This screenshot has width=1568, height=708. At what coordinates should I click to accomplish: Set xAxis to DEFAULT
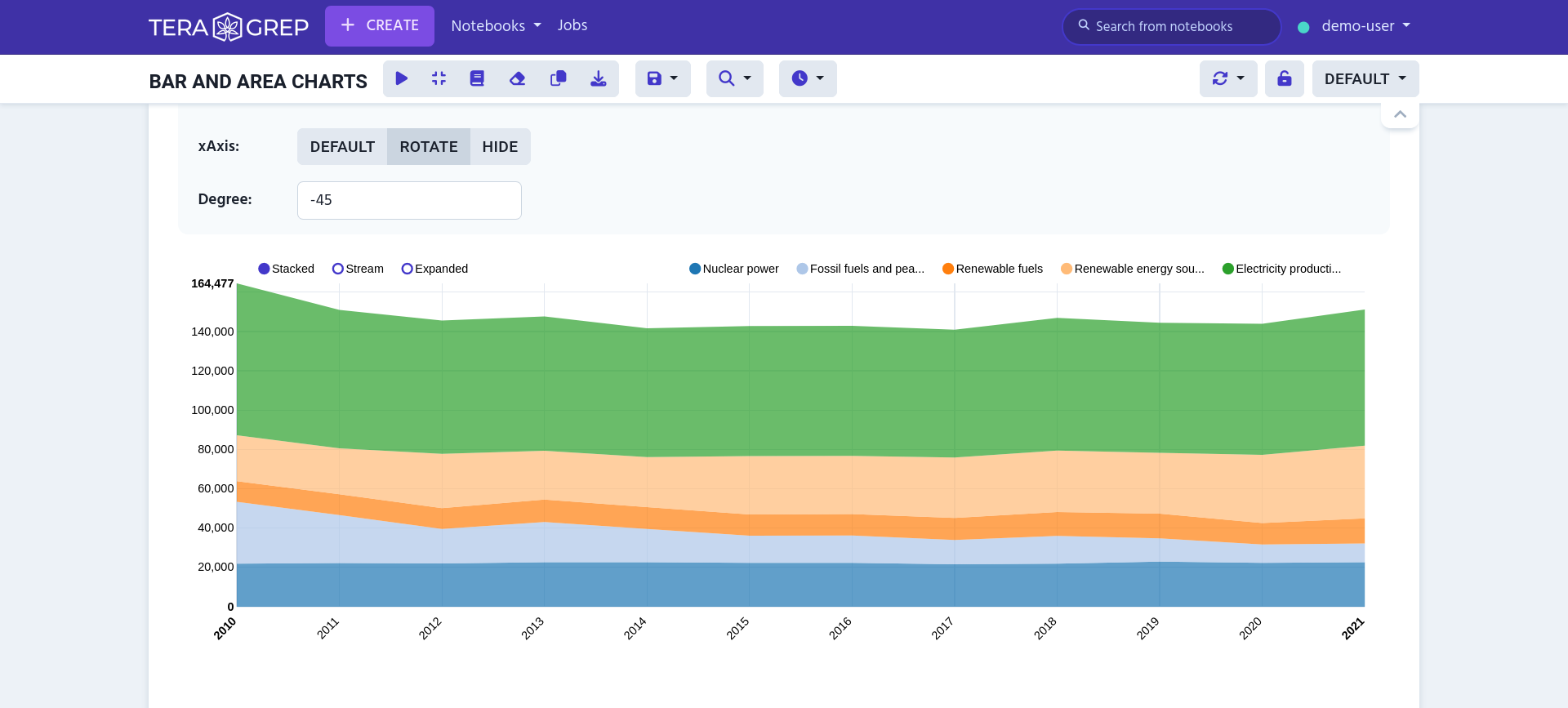tap(342, 147)
